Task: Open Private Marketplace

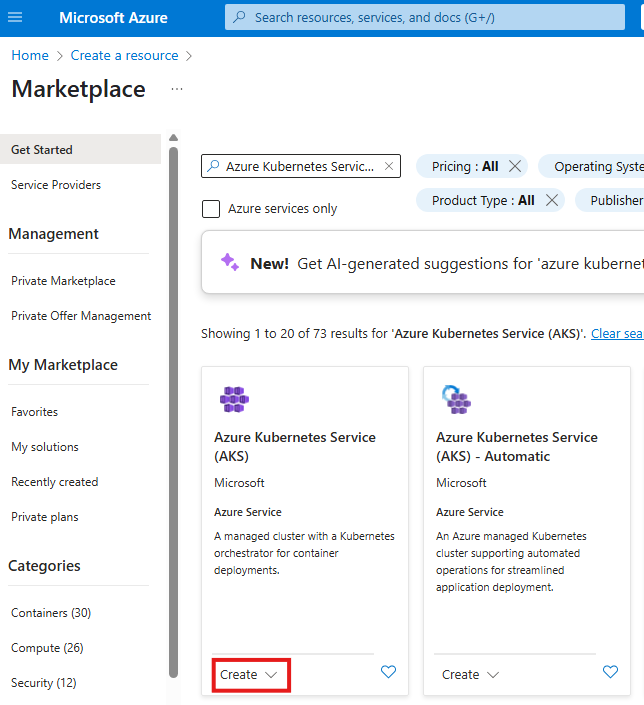Action: [x=63, y=281]
